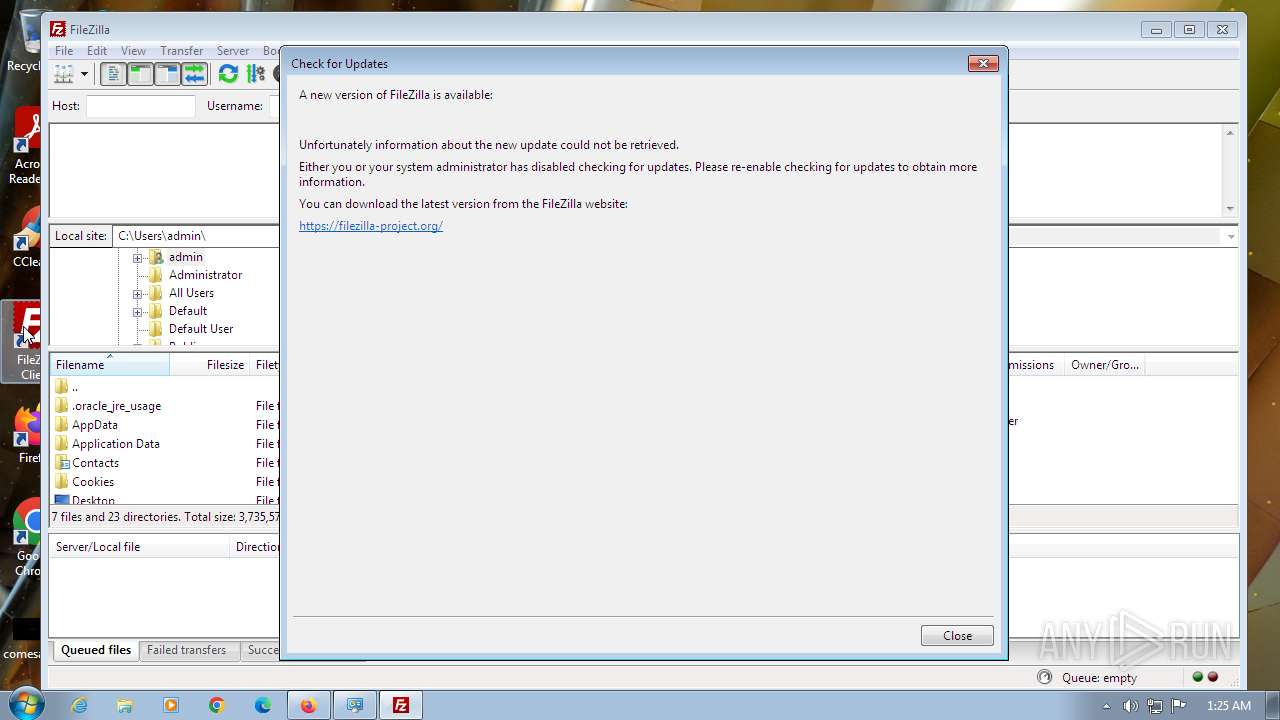Viewport: 1280px width, 720px height.
Task: Open the CCleaner desktop shortcut
Action: [x=25, y=238]
